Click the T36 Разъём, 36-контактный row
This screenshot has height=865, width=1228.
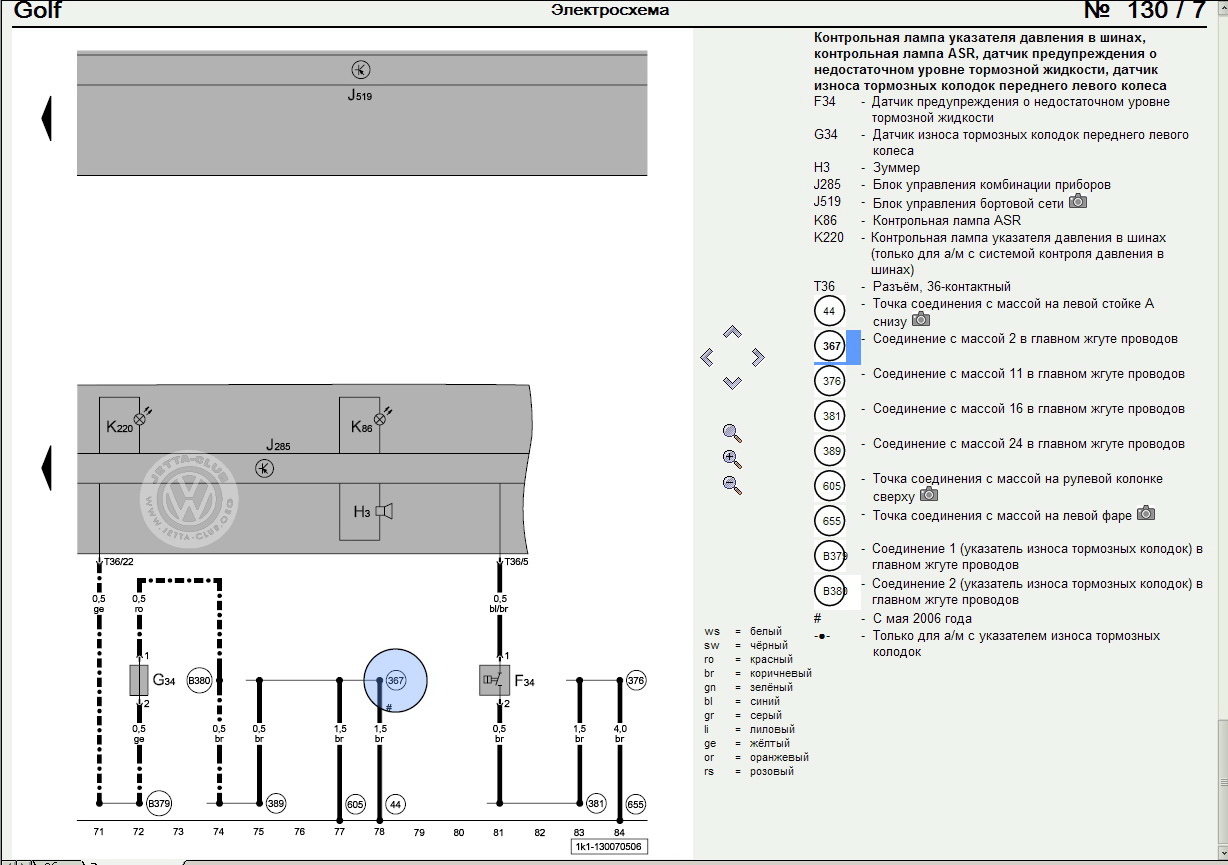(913, 286)
